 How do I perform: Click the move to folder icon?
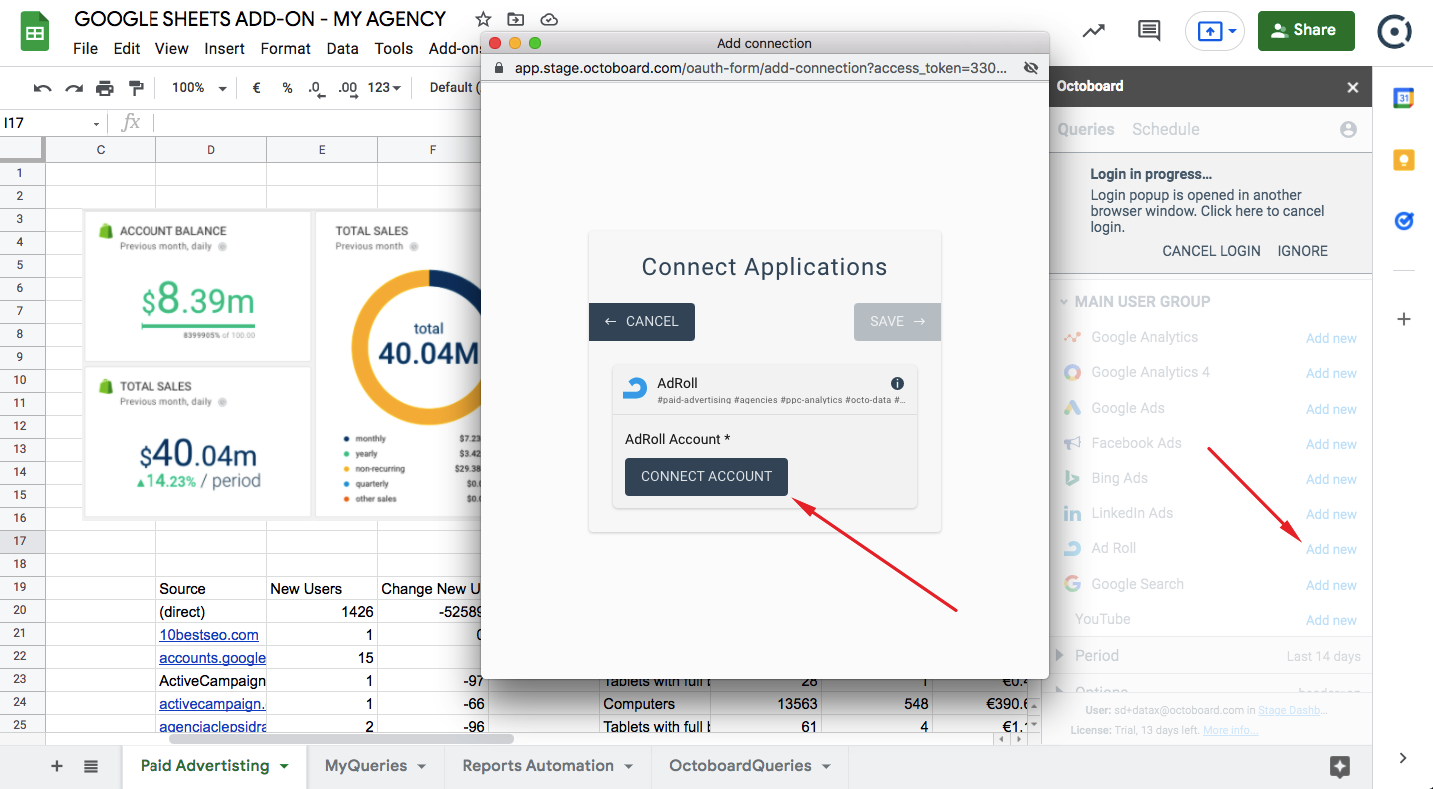516,19
